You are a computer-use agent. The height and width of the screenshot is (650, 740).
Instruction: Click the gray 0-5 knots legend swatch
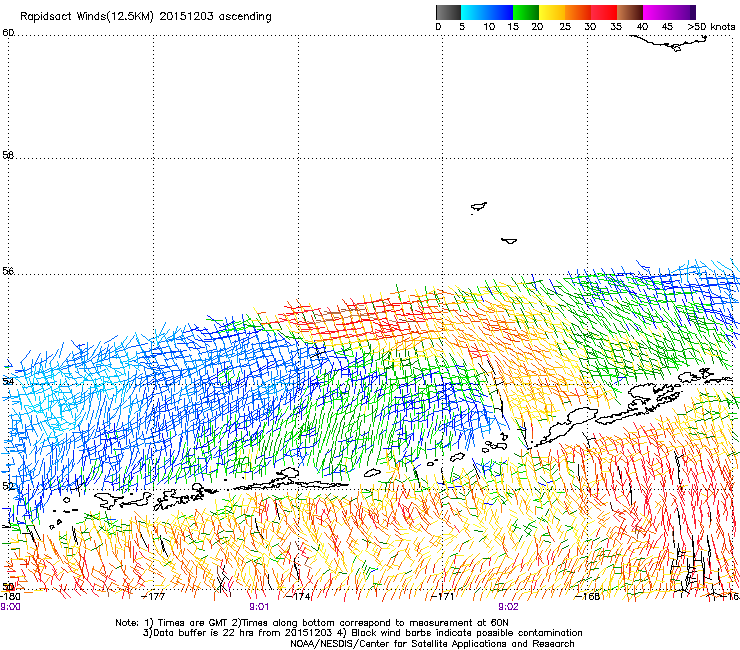click(x=448, y=12)
